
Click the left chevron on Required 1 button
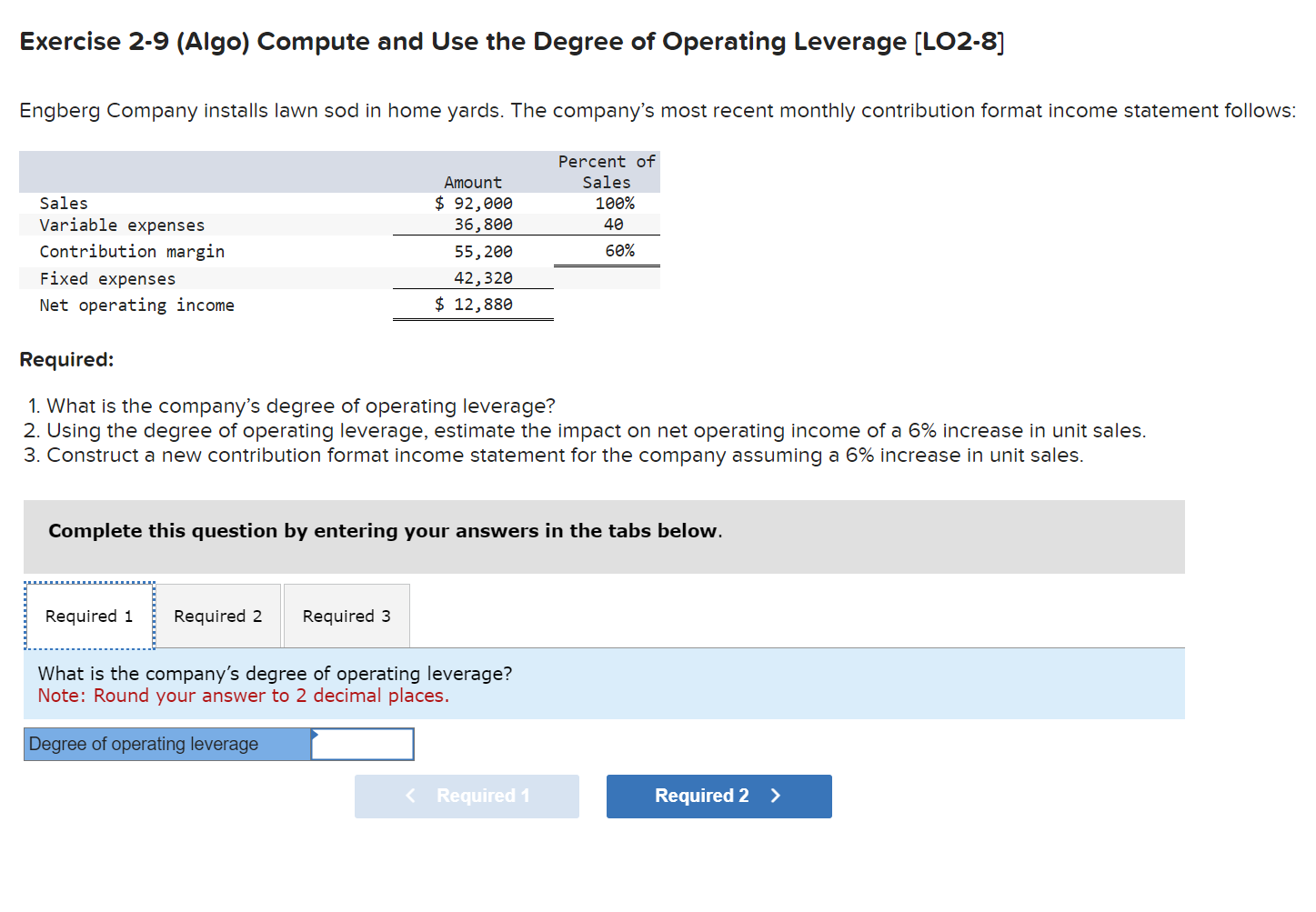point(410,796)
